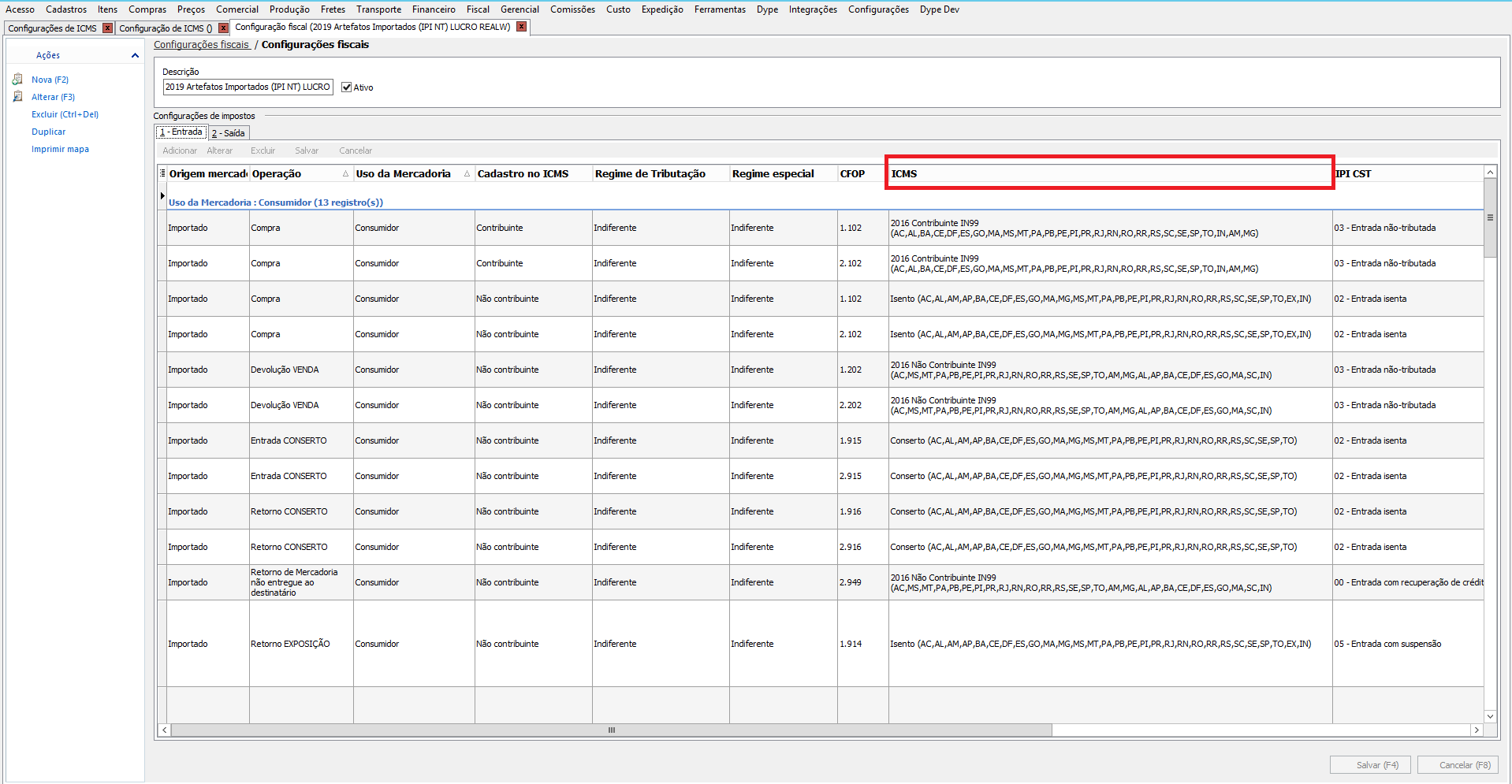This screenshot has height=784, width=1512.
Task: Select the cell with CFOP 1.914
Action: click(862, 644)
